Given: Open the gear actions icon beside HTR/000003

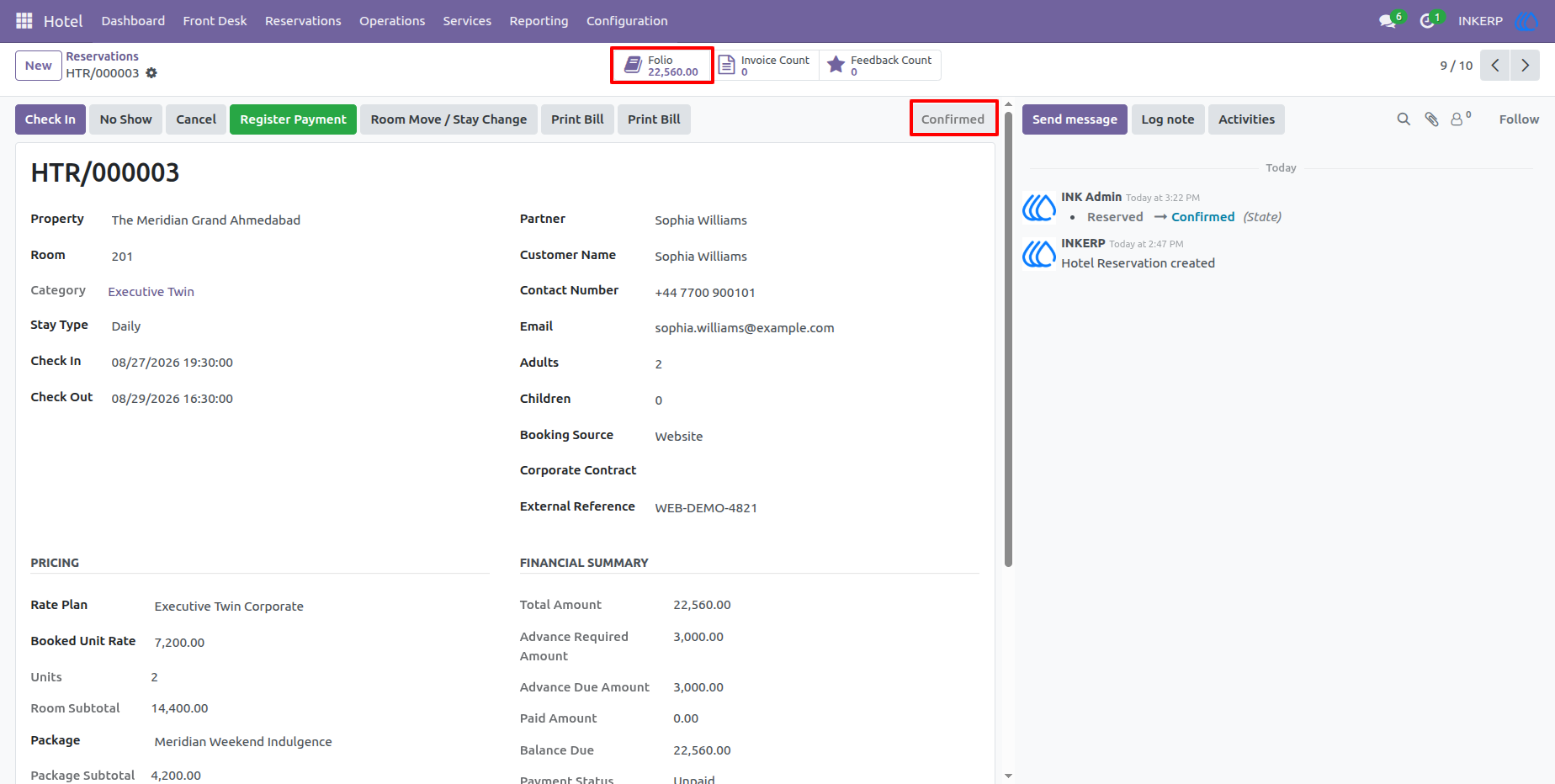Looking at the screenshot, I should click(x=151, y=73).
